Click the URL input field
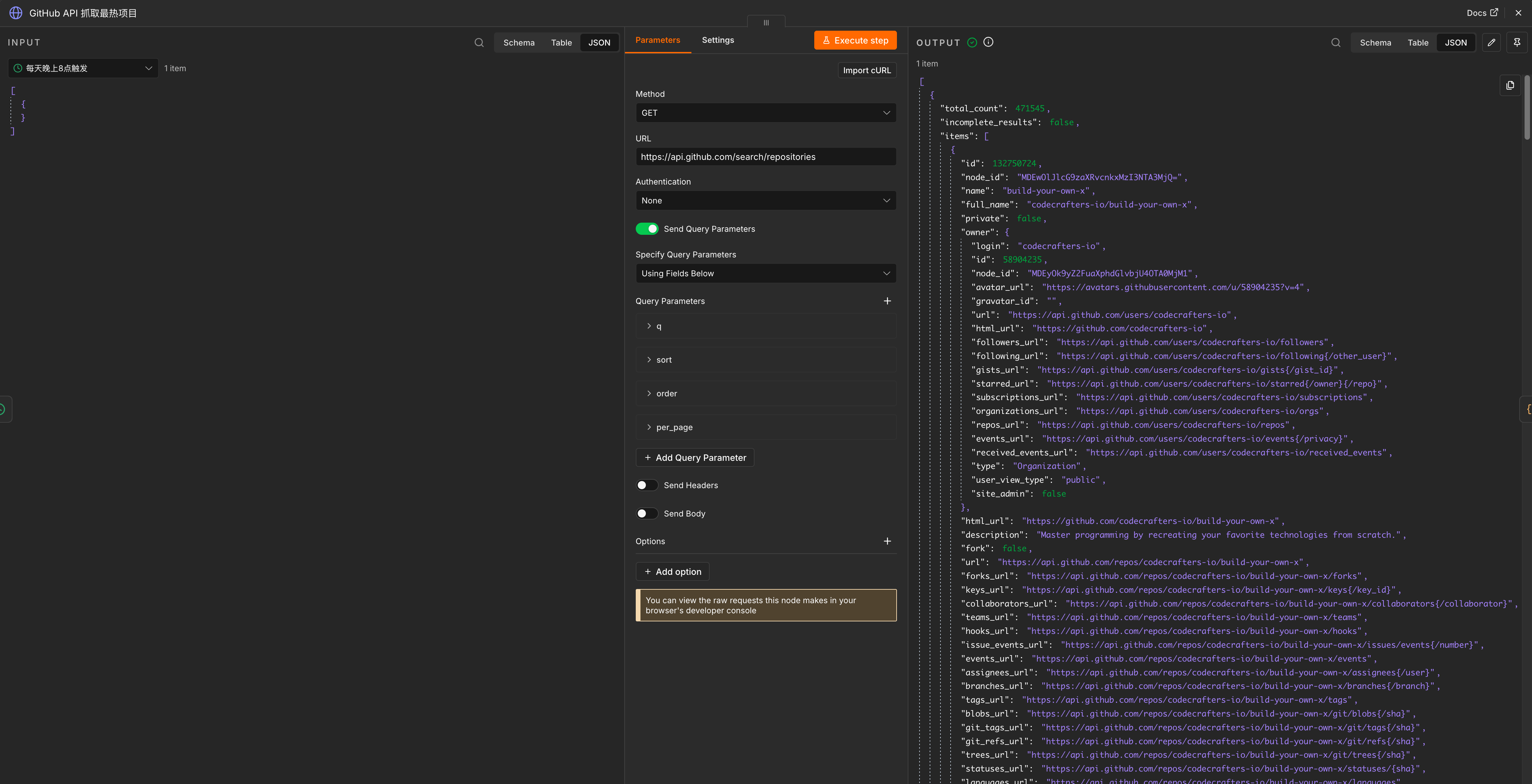 pyautogui.click(x=766, y=157)
